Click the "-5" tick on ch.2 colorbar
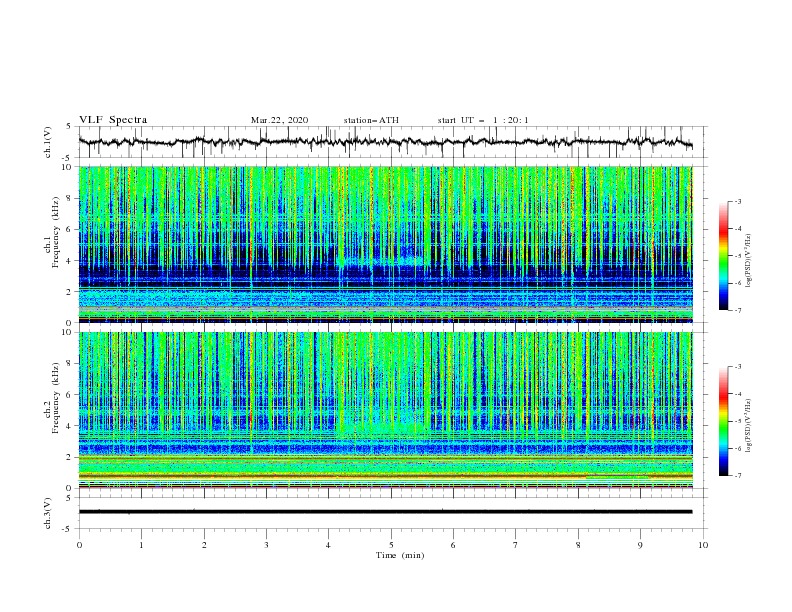Viewport: 792px width, 612px height. pyautogui.click(x=738, y=421)
